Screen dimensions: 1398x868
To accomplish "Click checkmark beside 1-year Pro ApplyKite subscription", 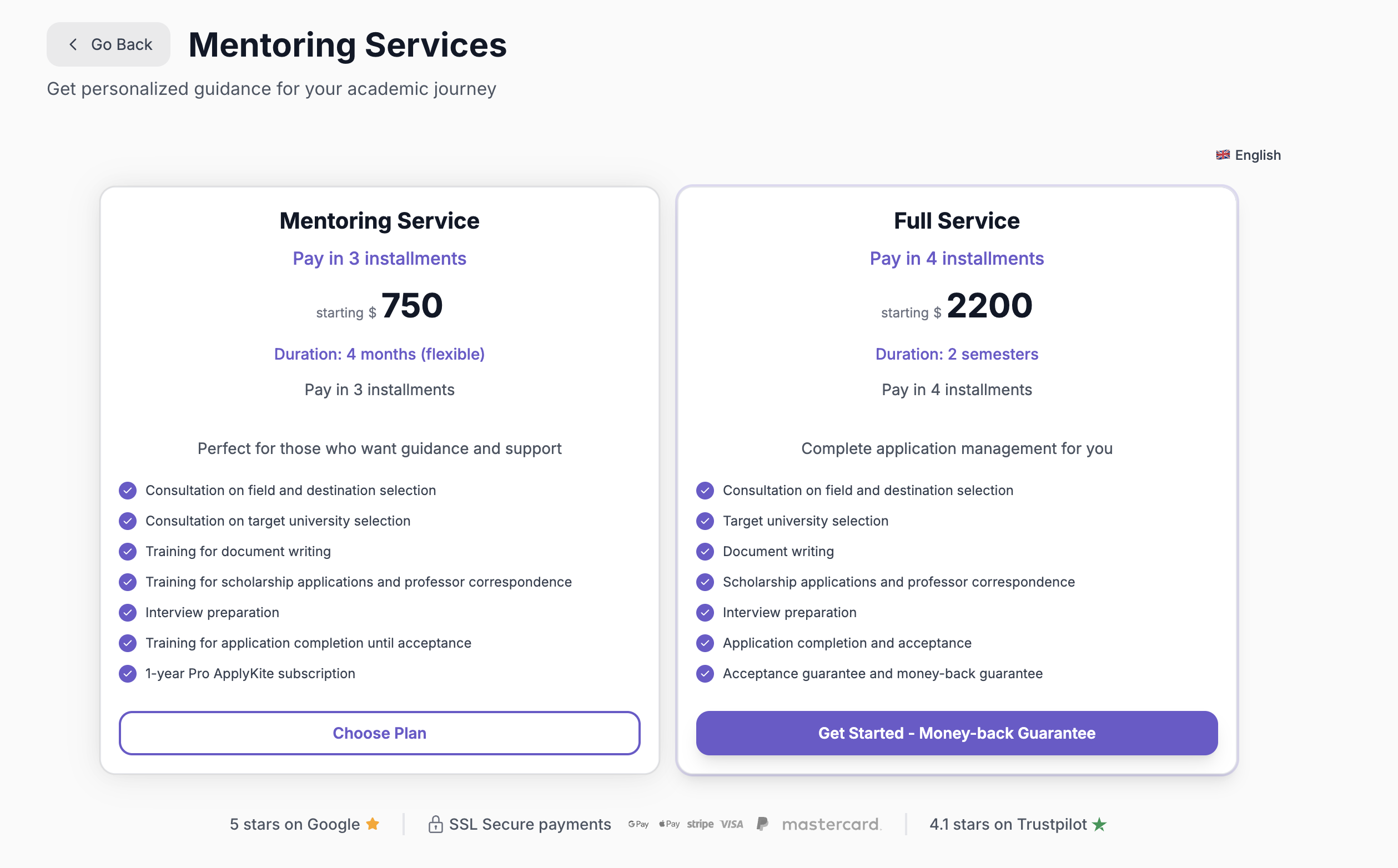I will (x=128, y=673).
